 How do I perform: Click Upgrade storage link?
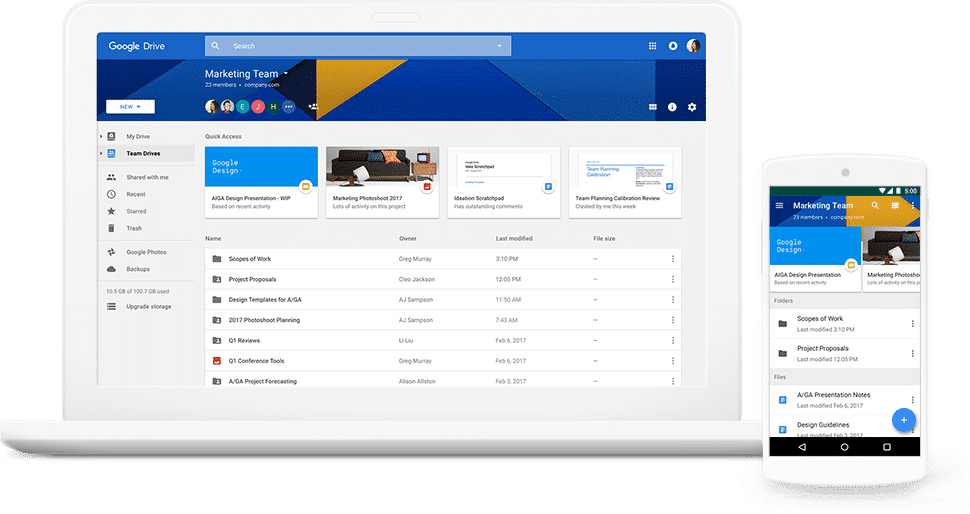pyautogui.click(x=148, y=306)
